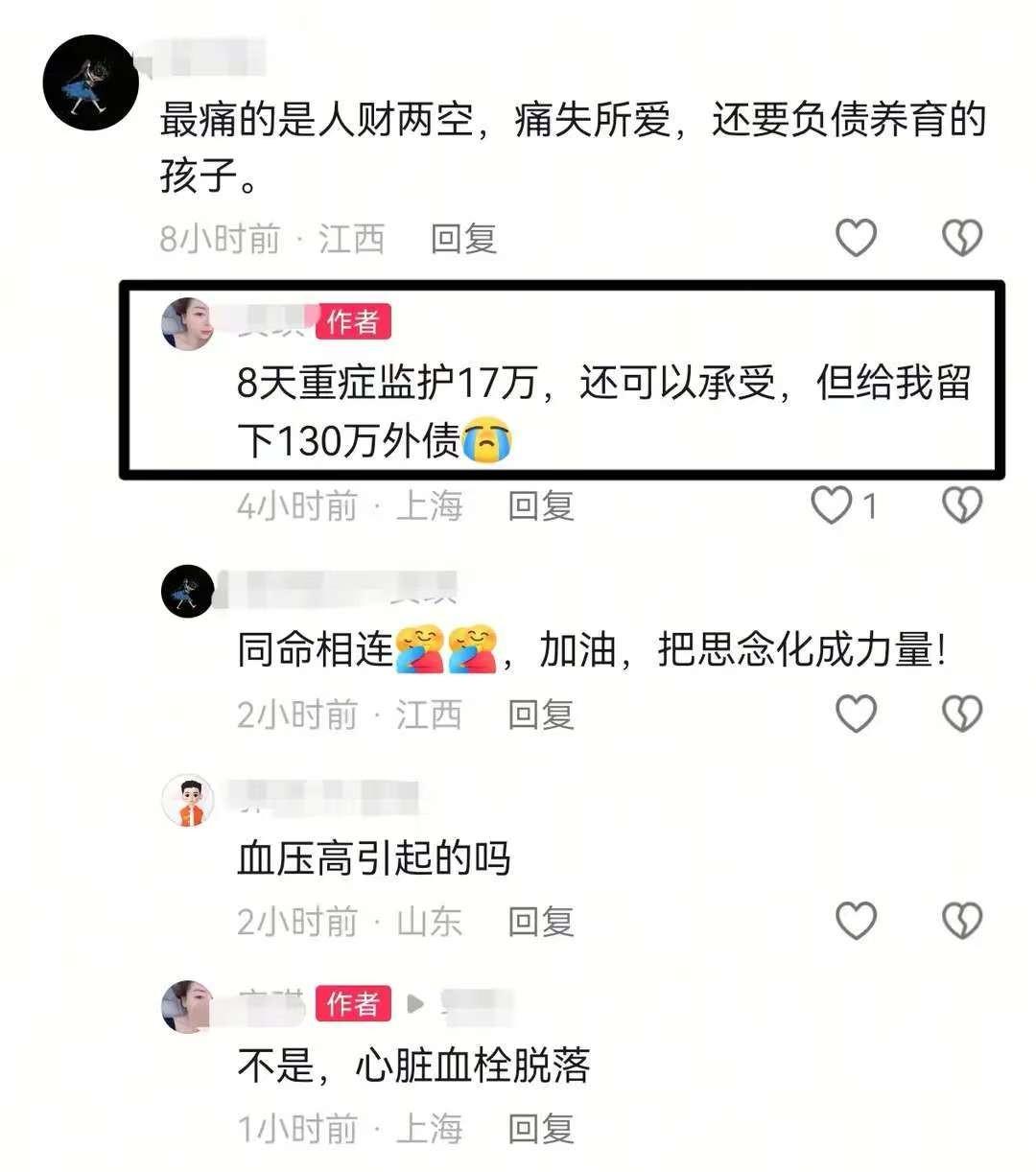Dislike the 人财两空 comment with broken heart

point(962,237)
